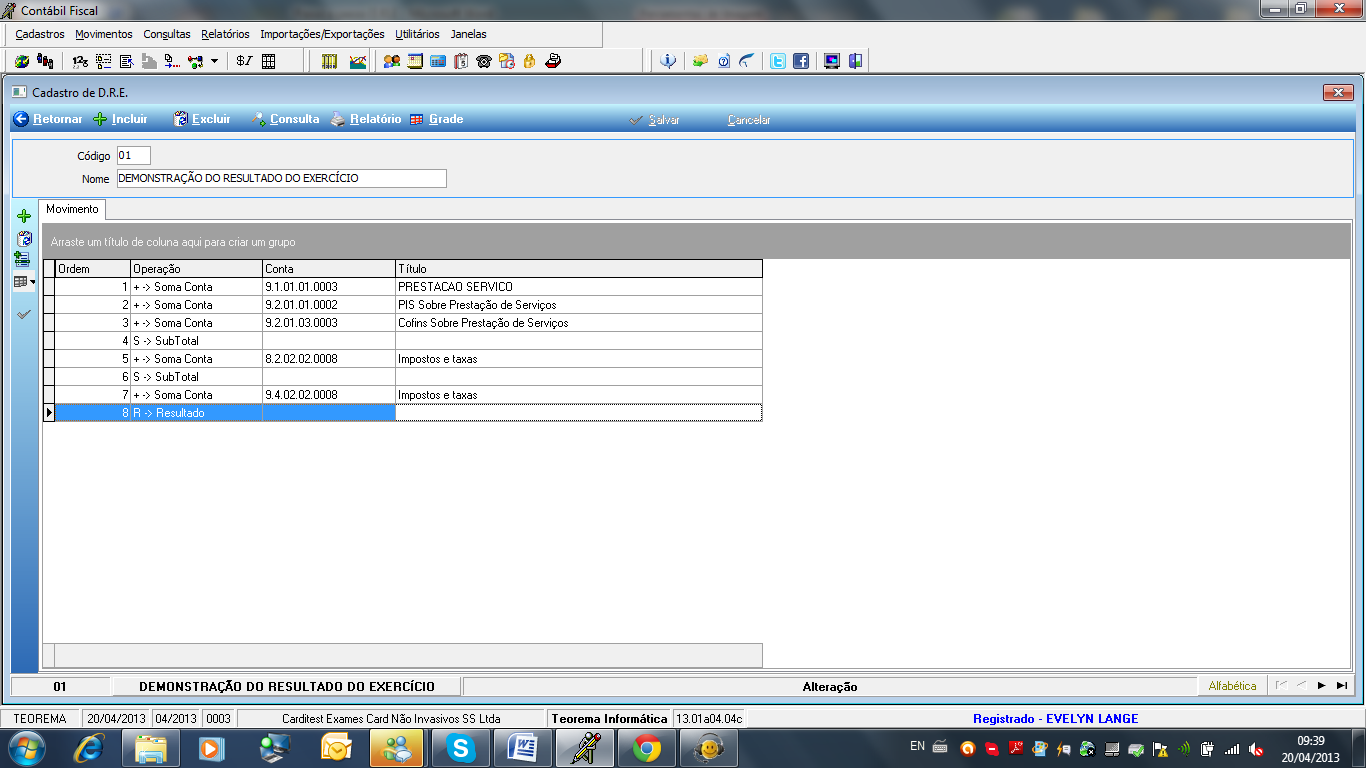Click the padlock toolbar icon
This screenshot has width=1366, height=768.
[530, 61]
